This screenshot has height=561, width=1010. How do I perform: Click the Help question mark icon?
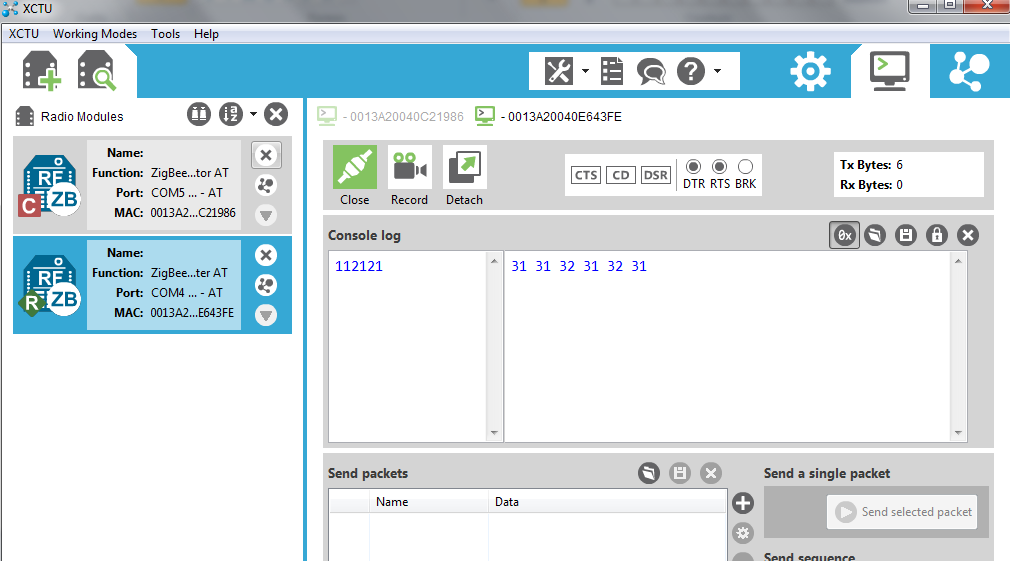691,71
